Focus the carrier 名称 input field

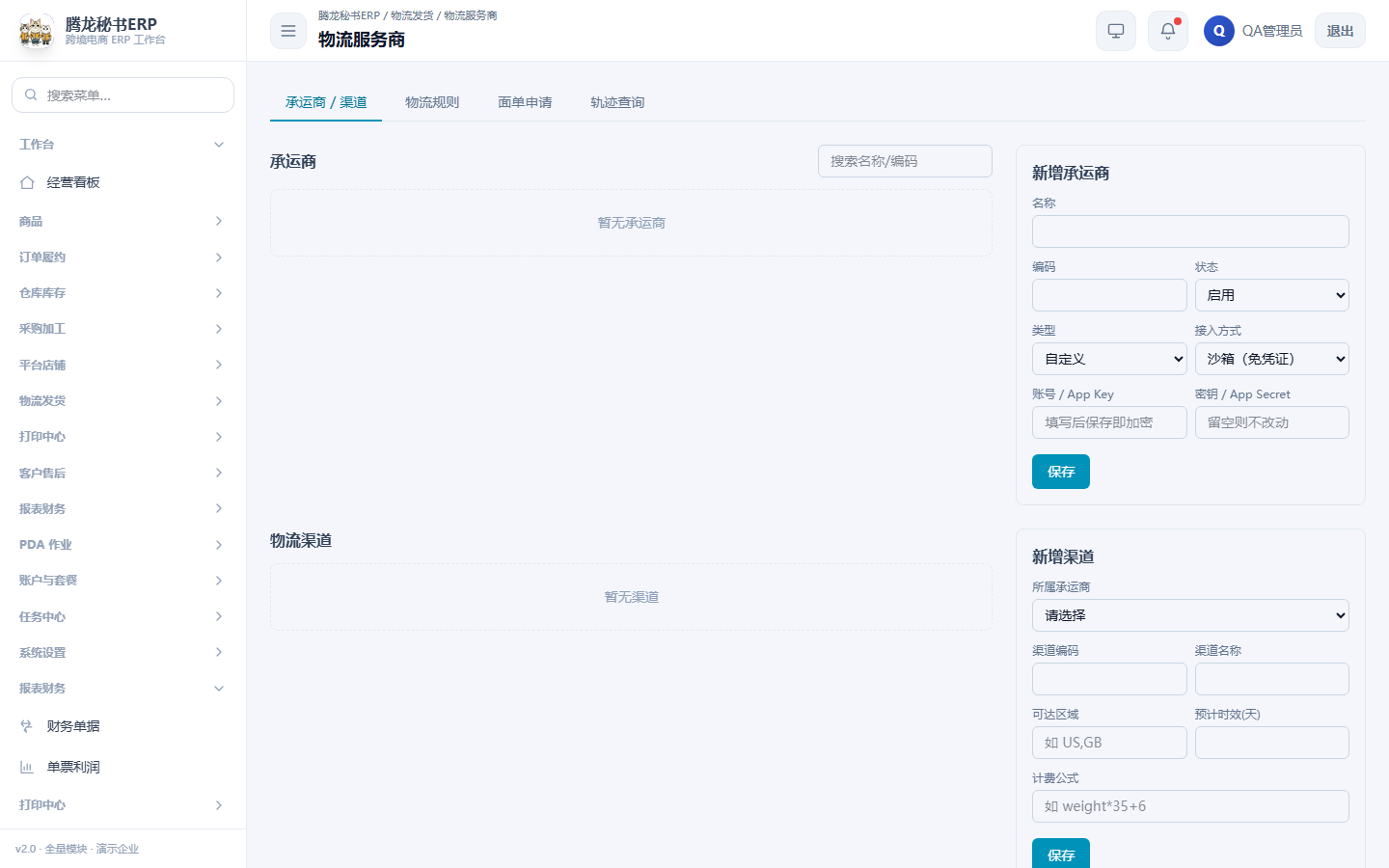click(1190, 231)
